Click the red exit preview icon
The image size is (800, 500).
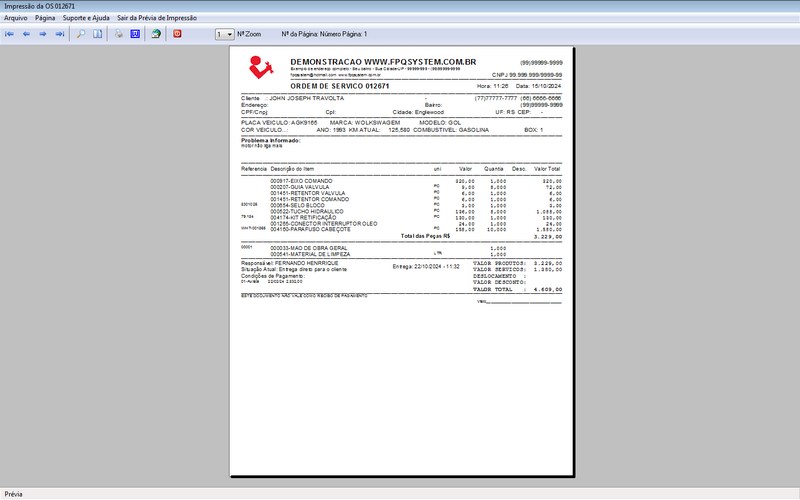177,34
